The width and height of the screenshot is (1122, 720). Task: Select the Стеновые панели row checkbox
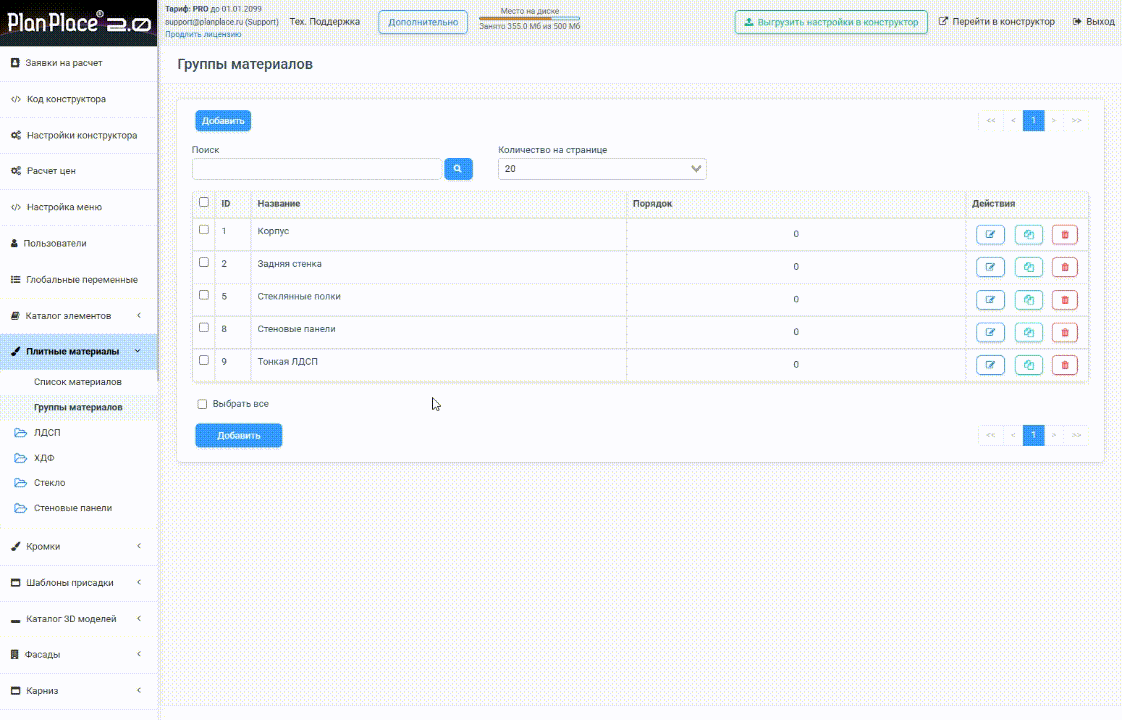pyautogui.click(x=204, y=328)
